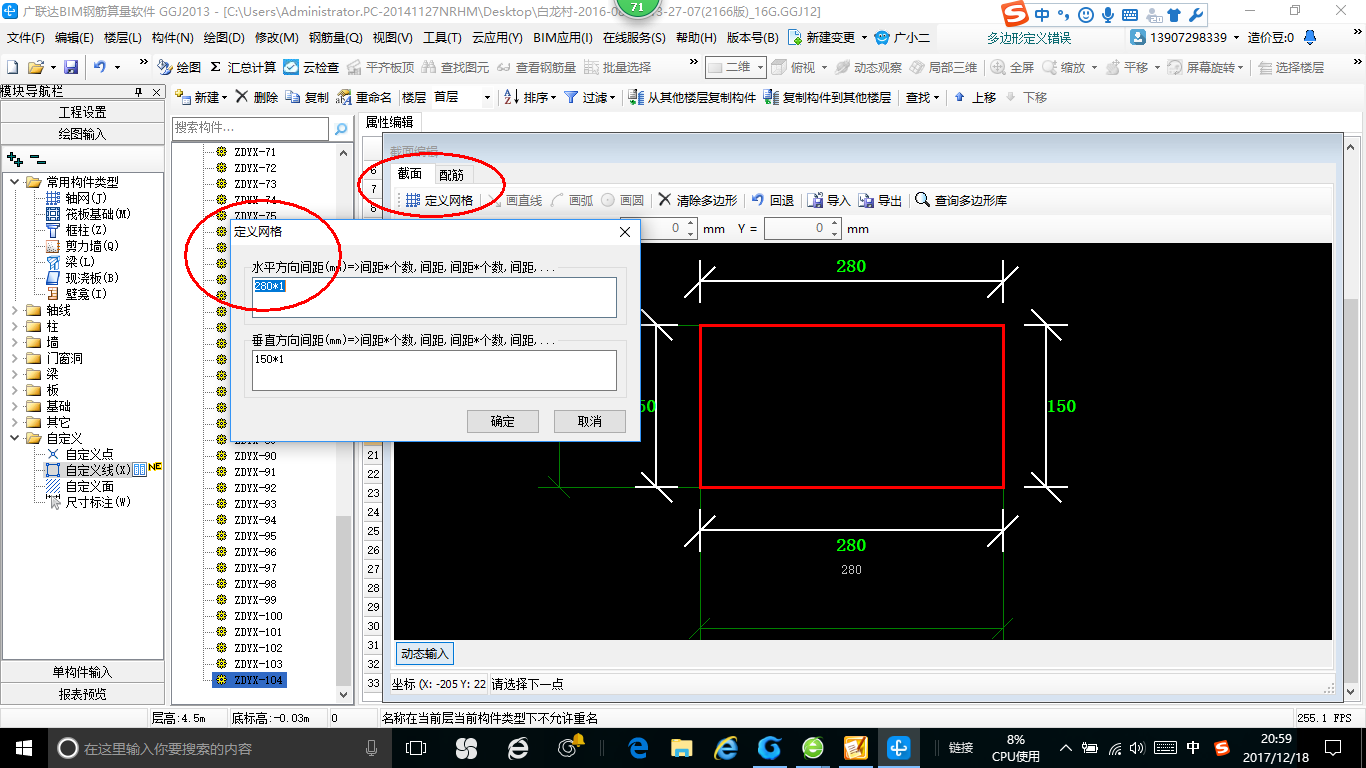Open the 新建 dropdown
Image resolution: width=1366 pixels, height=768 pixels.
tap(200, 97)
